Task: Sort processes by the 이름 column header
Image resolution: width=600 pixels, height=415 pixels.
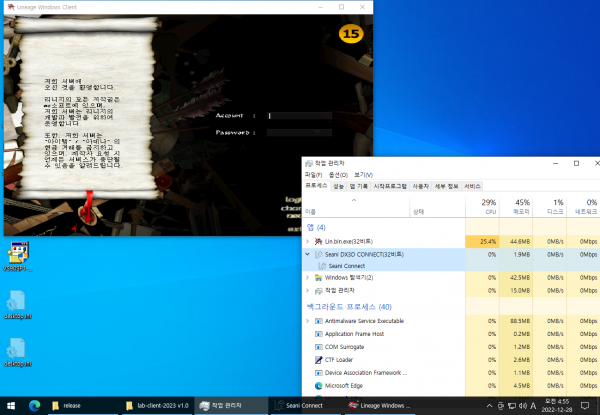Action: pyautogui.click(x=356, y=207)
